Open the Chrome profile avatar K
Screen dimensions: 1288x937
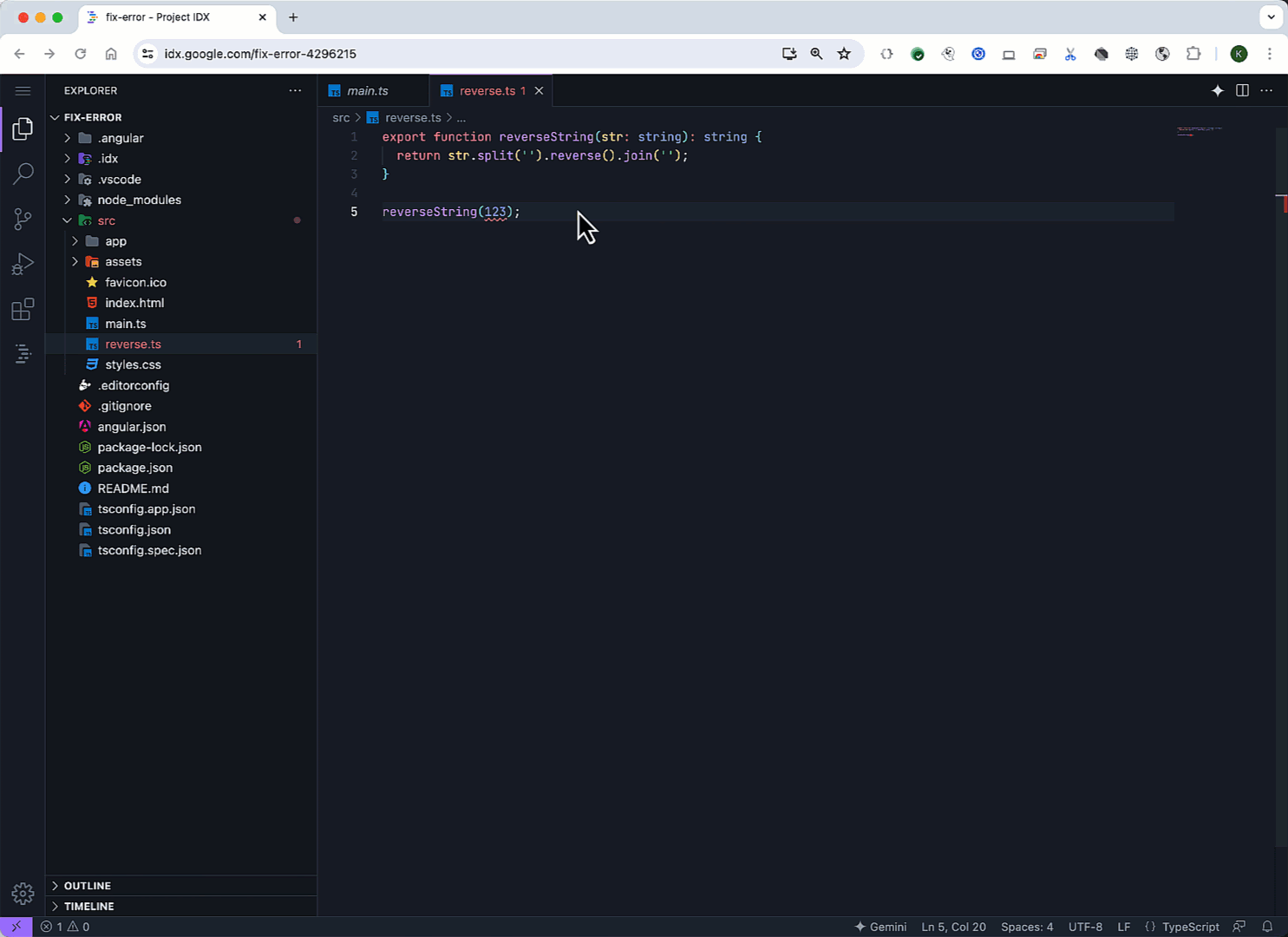(1239, 54)
